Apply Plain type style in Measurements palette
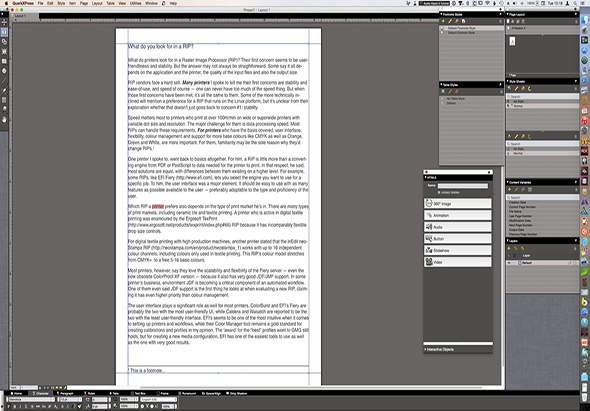This screenshot has height=411, width=590. [9, 406]
